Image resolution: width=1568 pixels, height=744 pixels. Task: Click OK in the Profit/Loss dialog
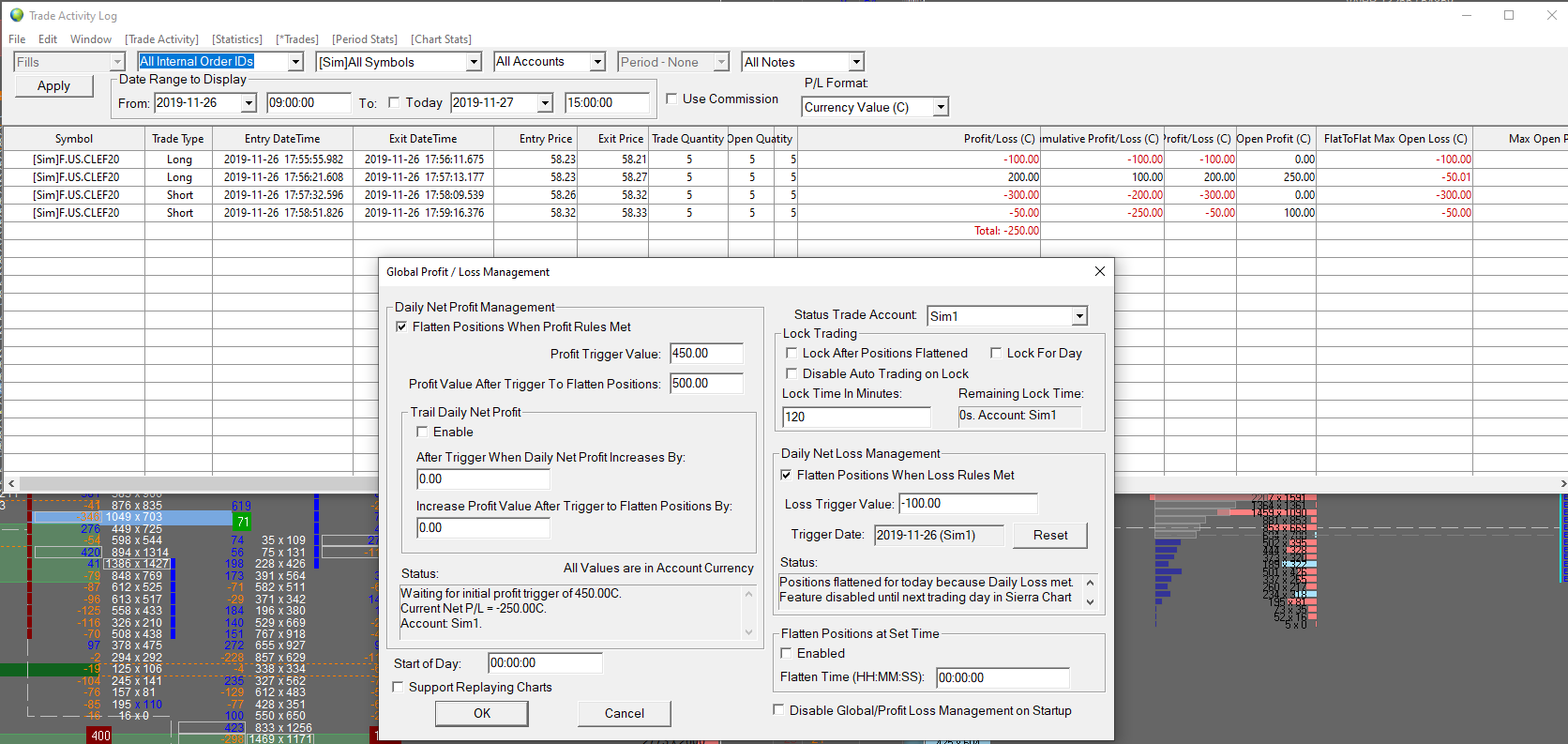482,713
